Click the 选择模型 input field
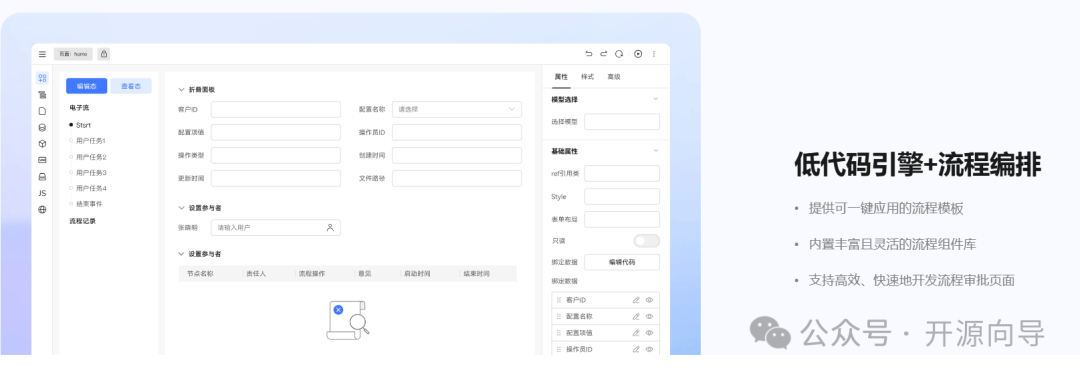The width and height of the screenshot is (1080, 377). coord(622,122)
